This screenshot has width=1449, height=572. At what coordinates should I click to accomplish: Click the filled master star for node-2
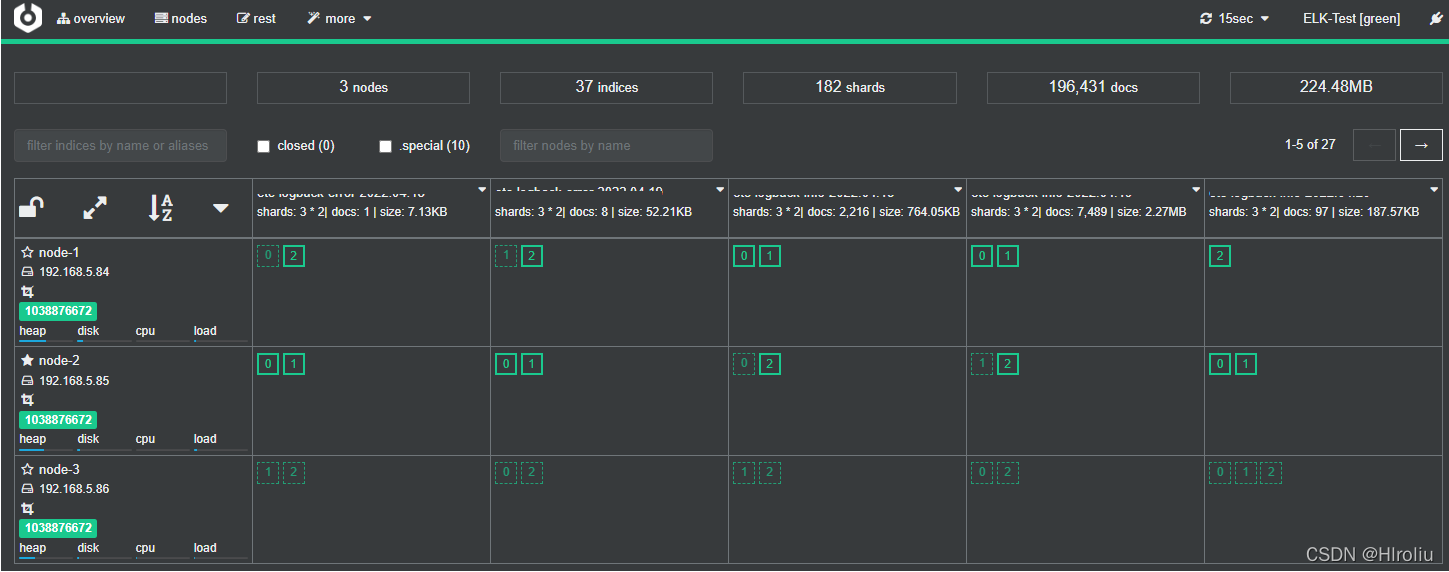27,361
